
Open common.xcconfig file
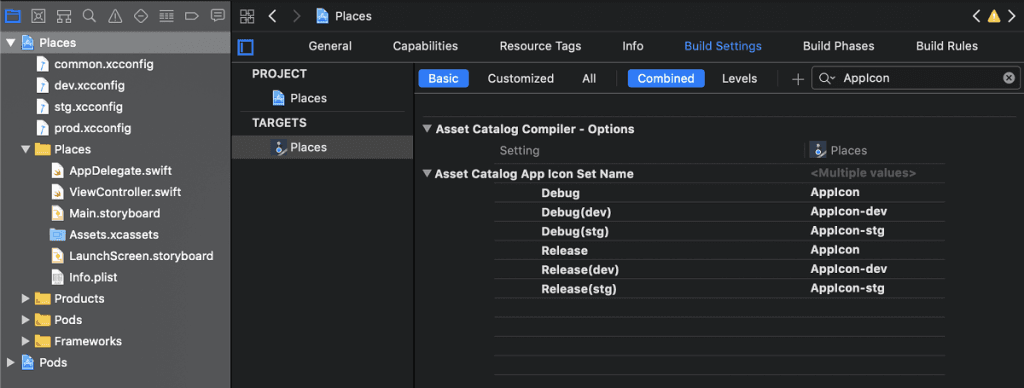(x=104, y=64)
